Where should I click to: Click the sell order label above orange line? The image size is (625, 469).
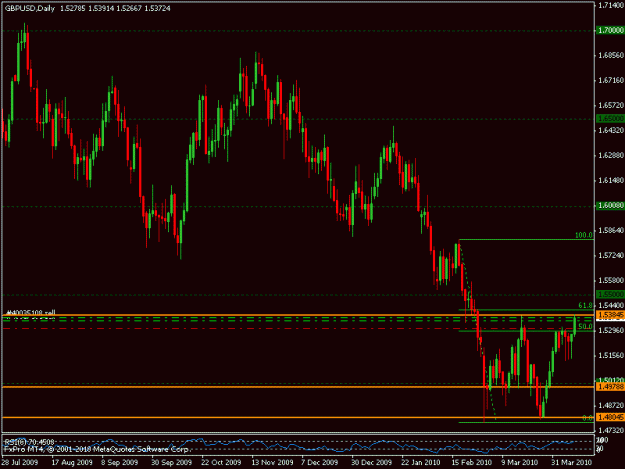[x=31, y=313]
